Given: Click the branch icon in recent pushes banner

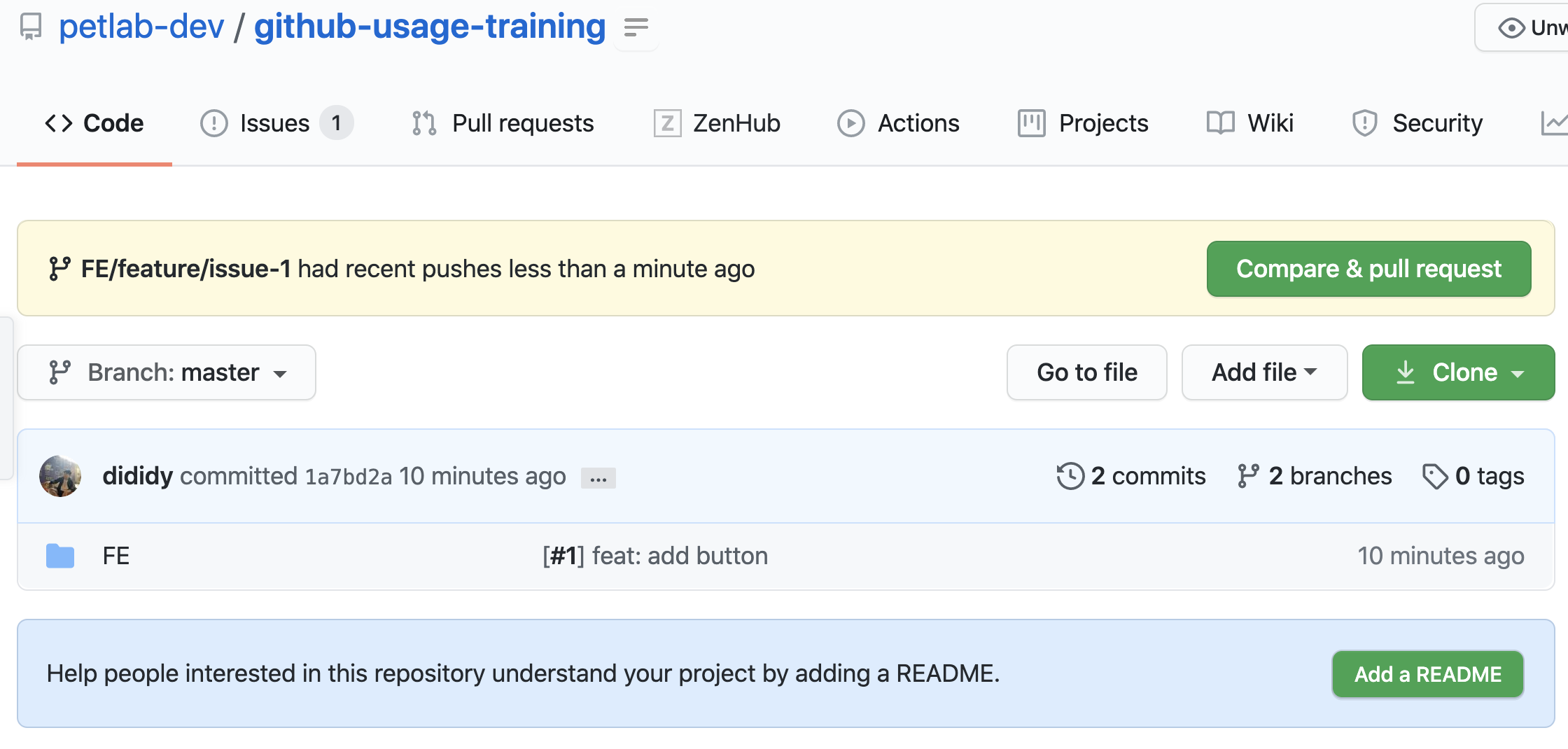Looking at the screenshot, I should 59,269.
